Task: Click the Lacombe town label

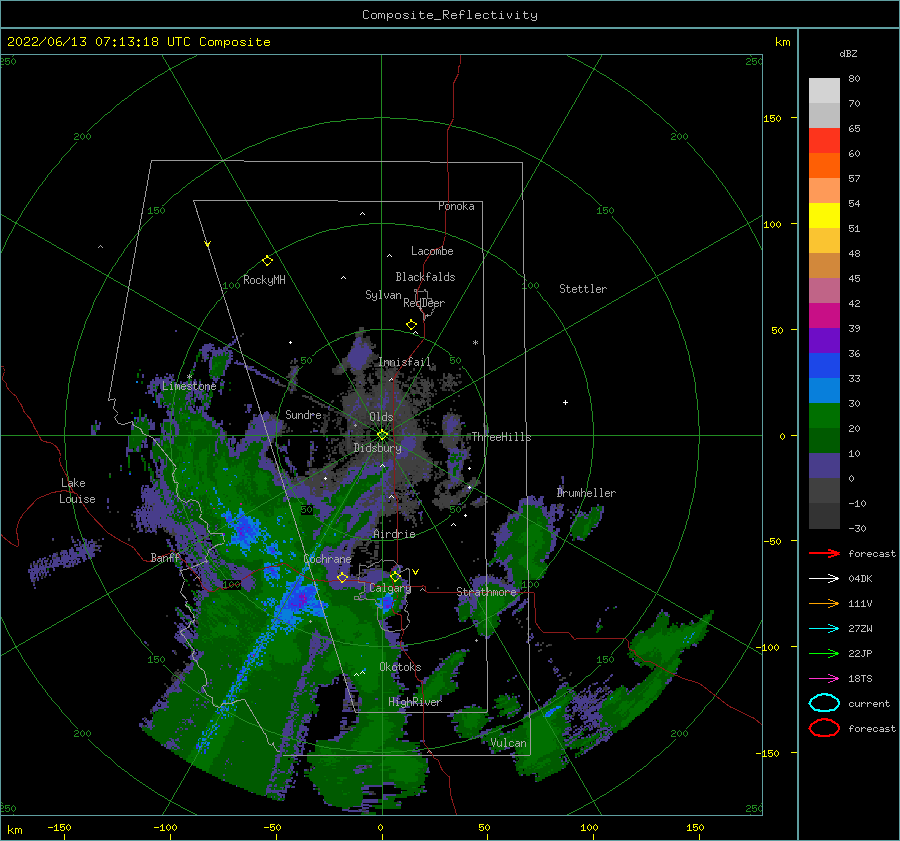Action: [x=432, y=251]
